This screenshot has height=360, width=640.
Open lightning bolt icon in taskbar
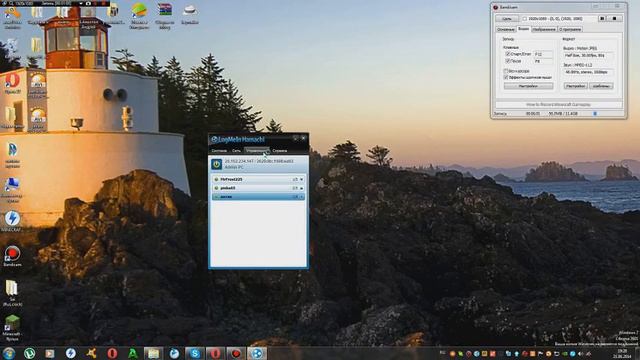[x=71, y=353]
